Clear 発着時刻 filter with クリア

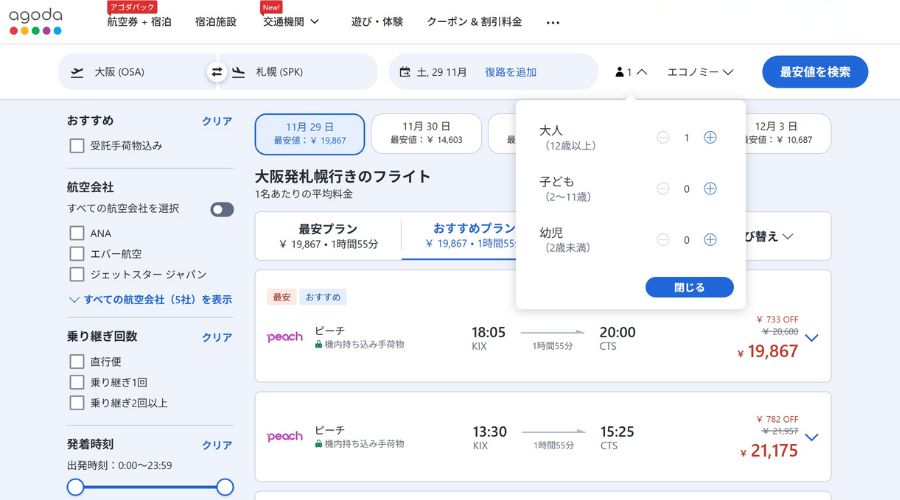217,445
